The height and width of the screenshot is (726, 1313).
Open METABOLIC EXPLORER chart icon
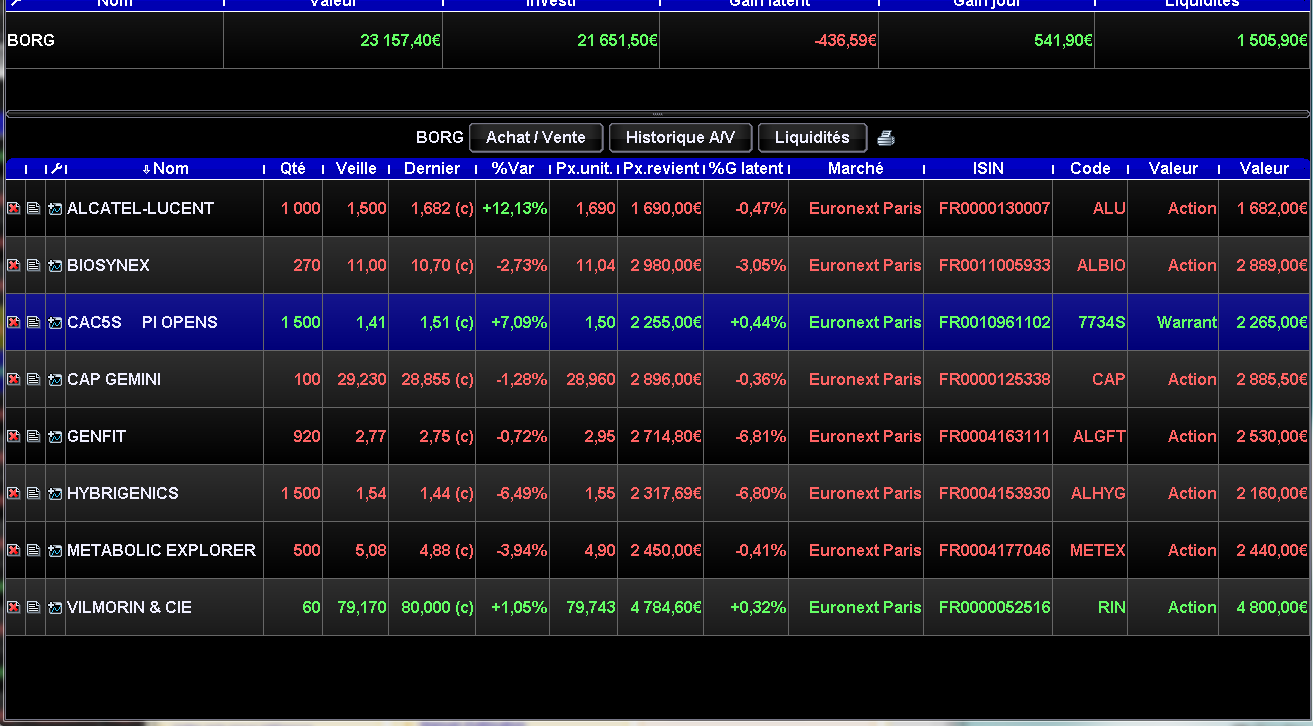[x=55, y=550]
